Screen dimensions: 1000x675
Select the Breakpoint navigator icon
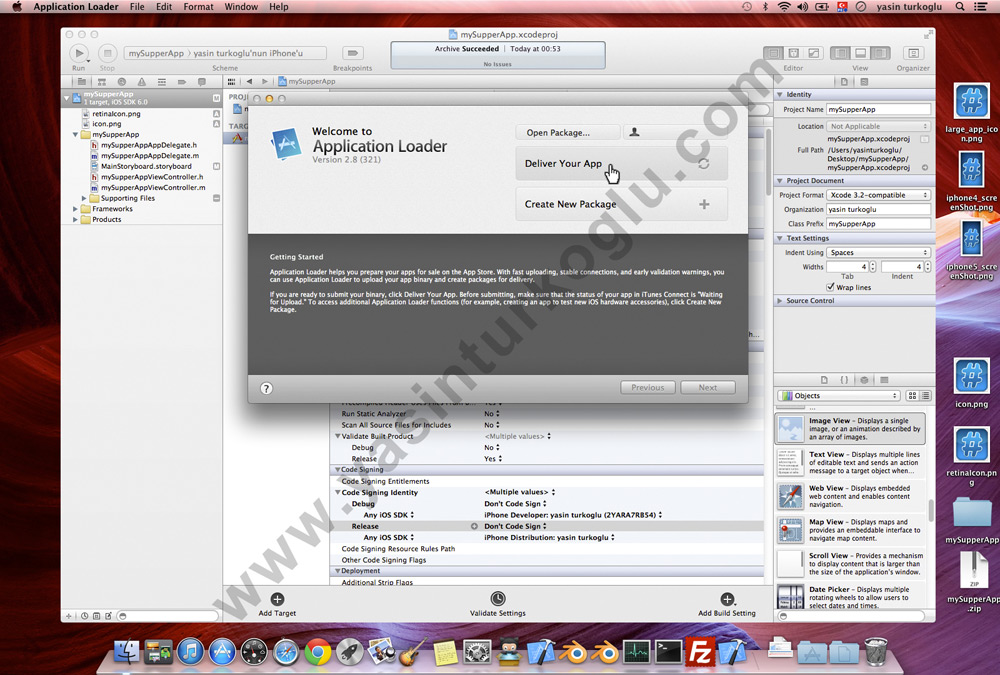pyautogui.click(x=182, y=82)
